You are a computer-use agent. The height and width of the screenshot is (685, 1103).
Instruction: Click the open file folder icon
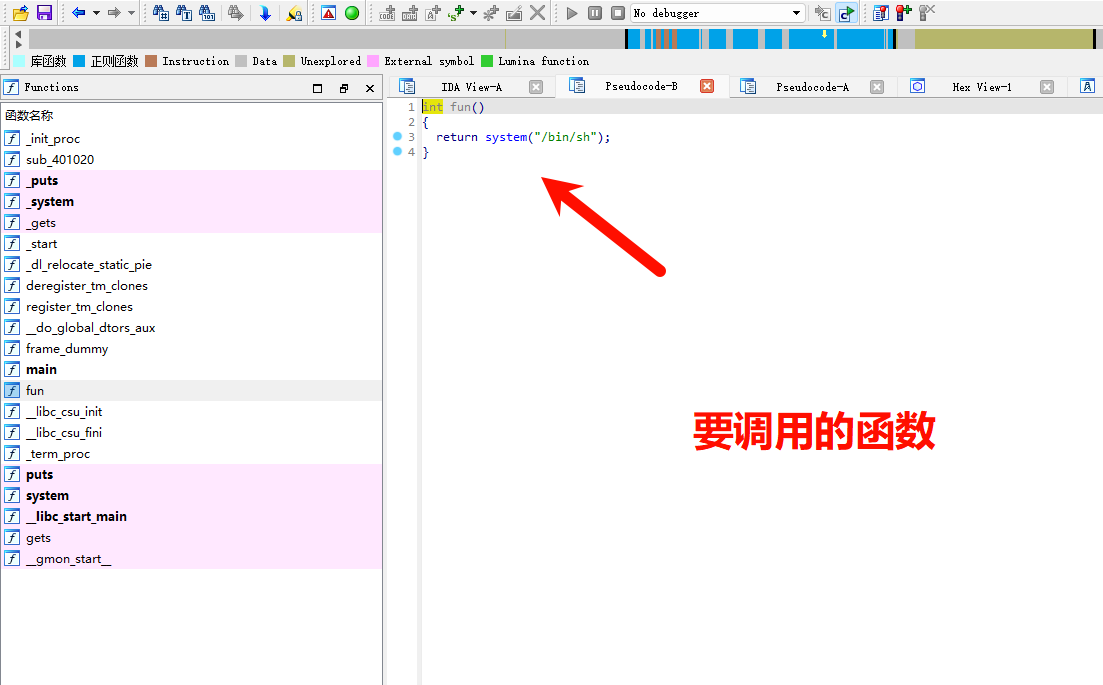coord(20,13)
